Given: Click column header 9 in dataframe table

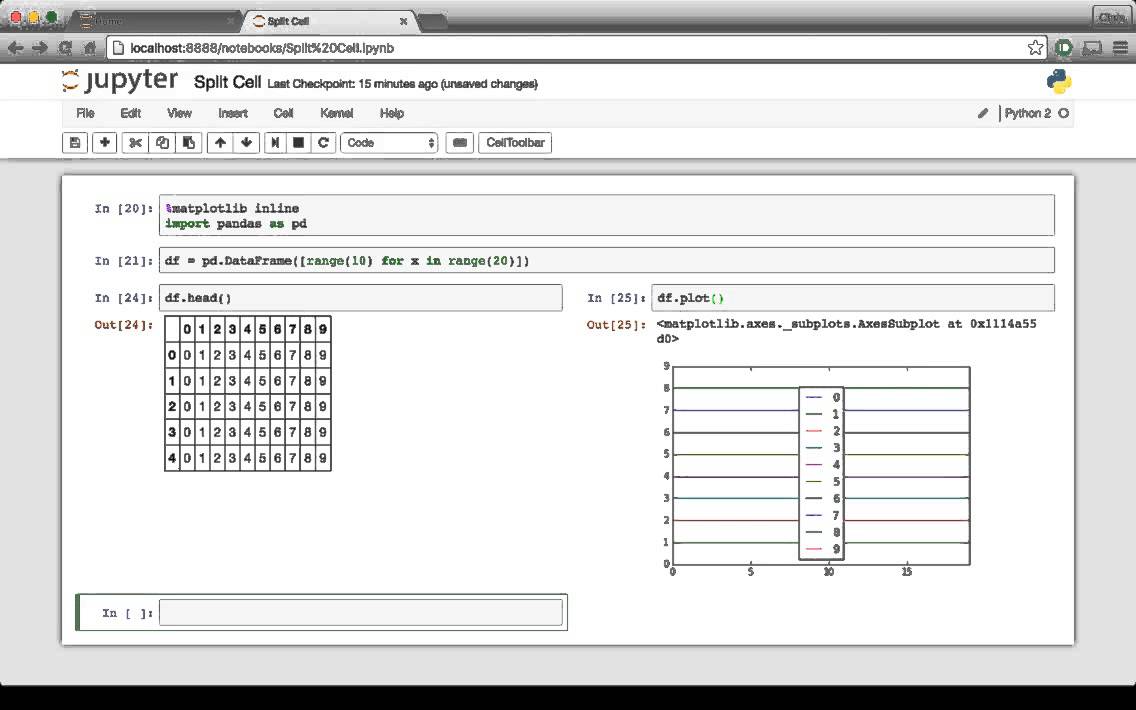Looking at the screenshot, I should coord(323,329).
